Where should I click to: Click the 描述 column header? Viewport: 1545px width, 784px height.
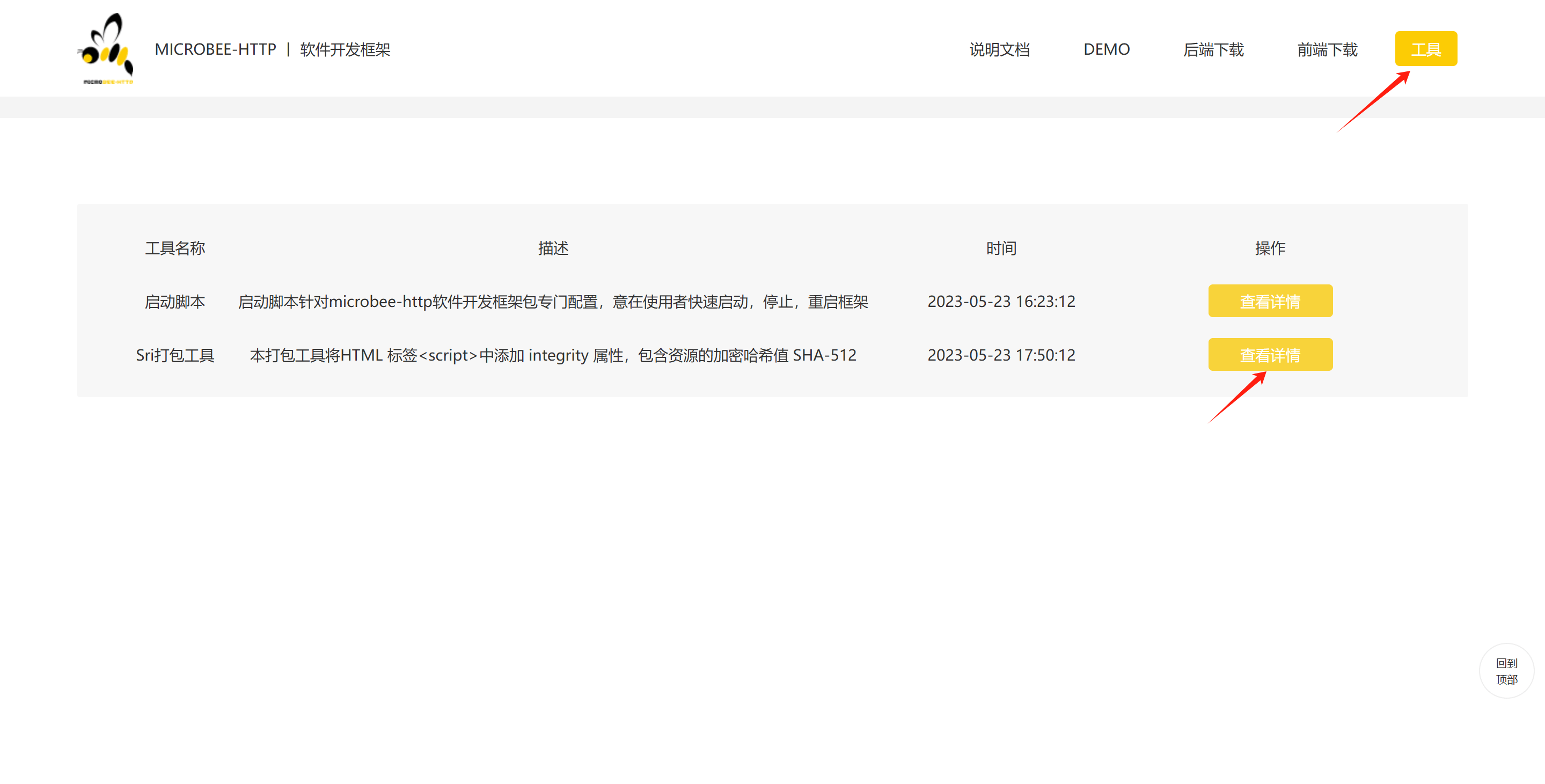(x=552, y=248)
